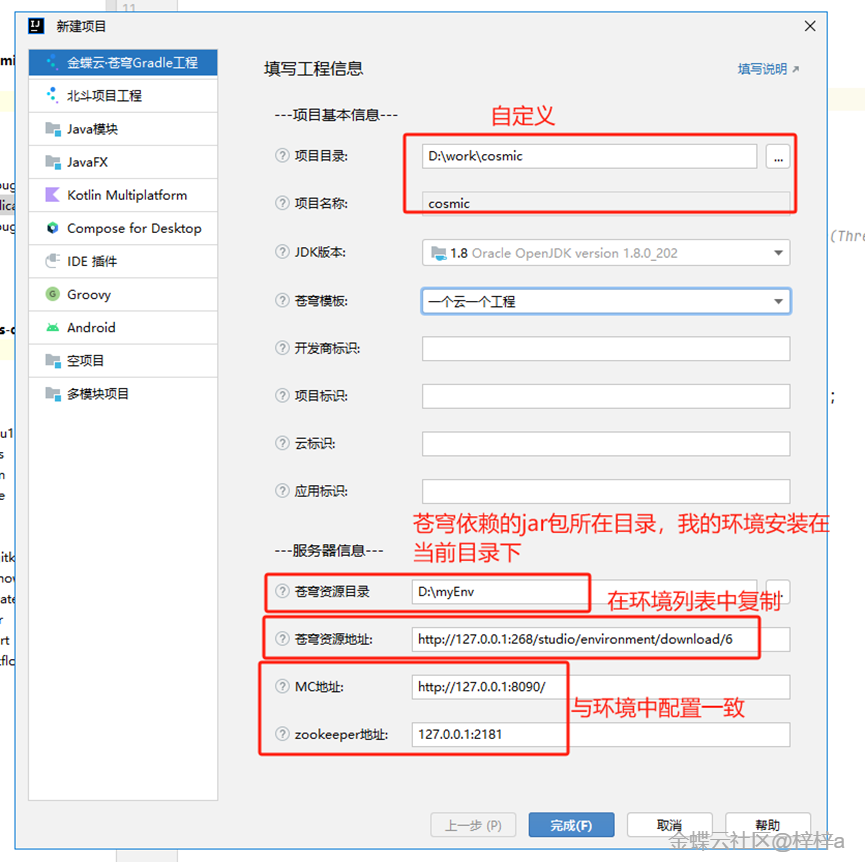The image size is (865, 862).
Task: Open help tooltip for JDK版本
Action: (282, 252)
